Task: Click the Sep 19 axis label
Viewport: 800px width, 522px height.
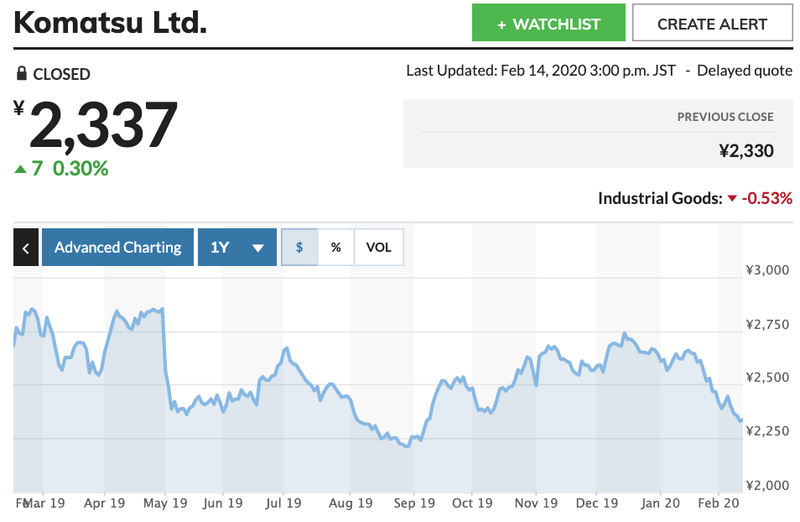Action: pyautogui.click(x=414, y=503)
